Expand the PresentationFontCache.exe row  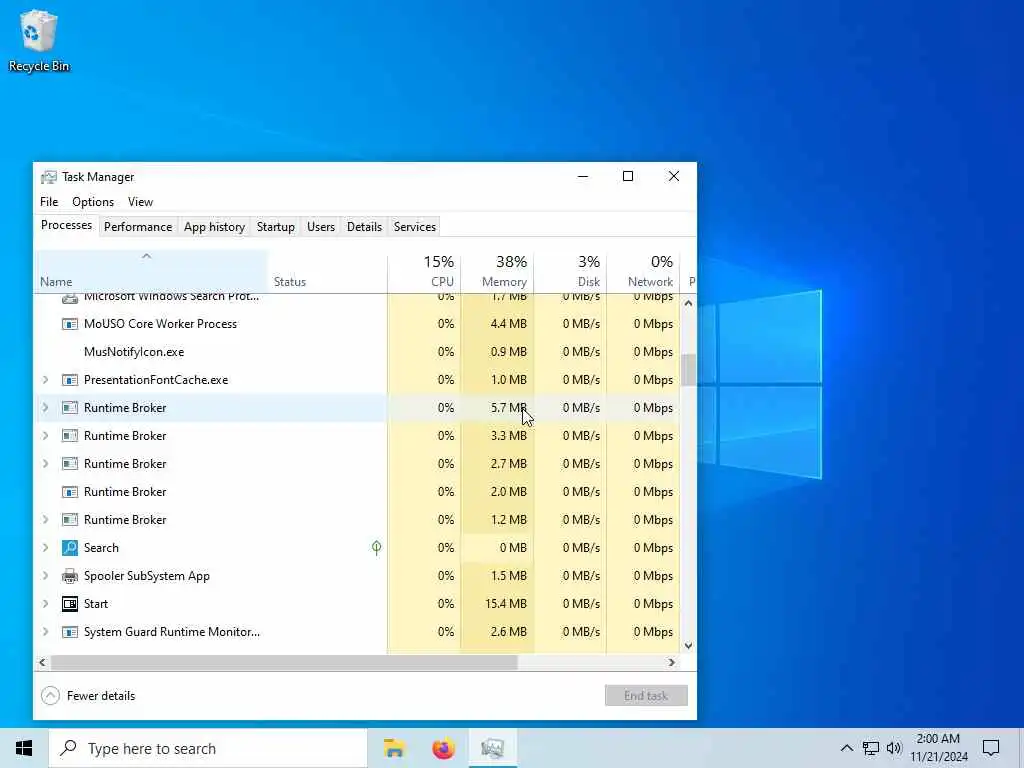[x=45, y=380]
